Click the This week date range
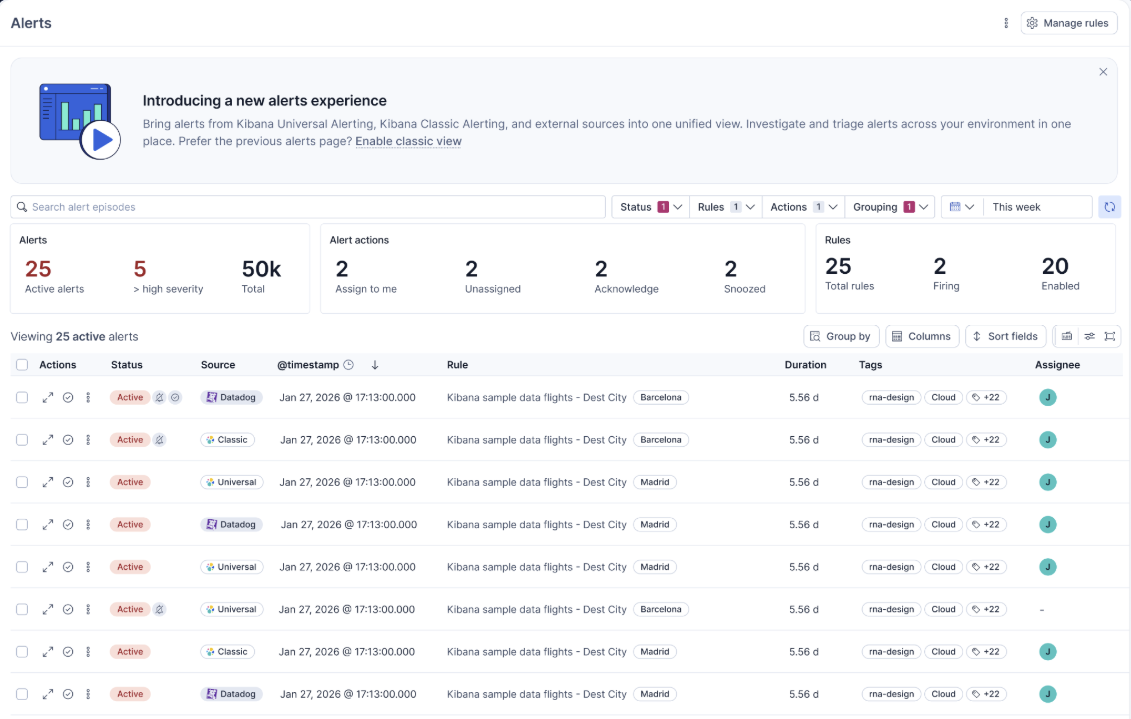This screenshot has width=1131, height=719. 1037,207
